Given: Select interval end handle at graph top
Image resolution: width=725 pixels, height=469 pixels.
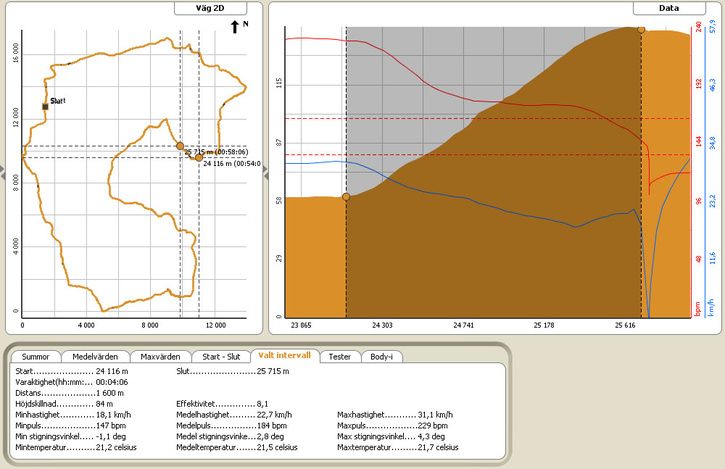Looking at the screenshot, I should (x=641, y=30).
